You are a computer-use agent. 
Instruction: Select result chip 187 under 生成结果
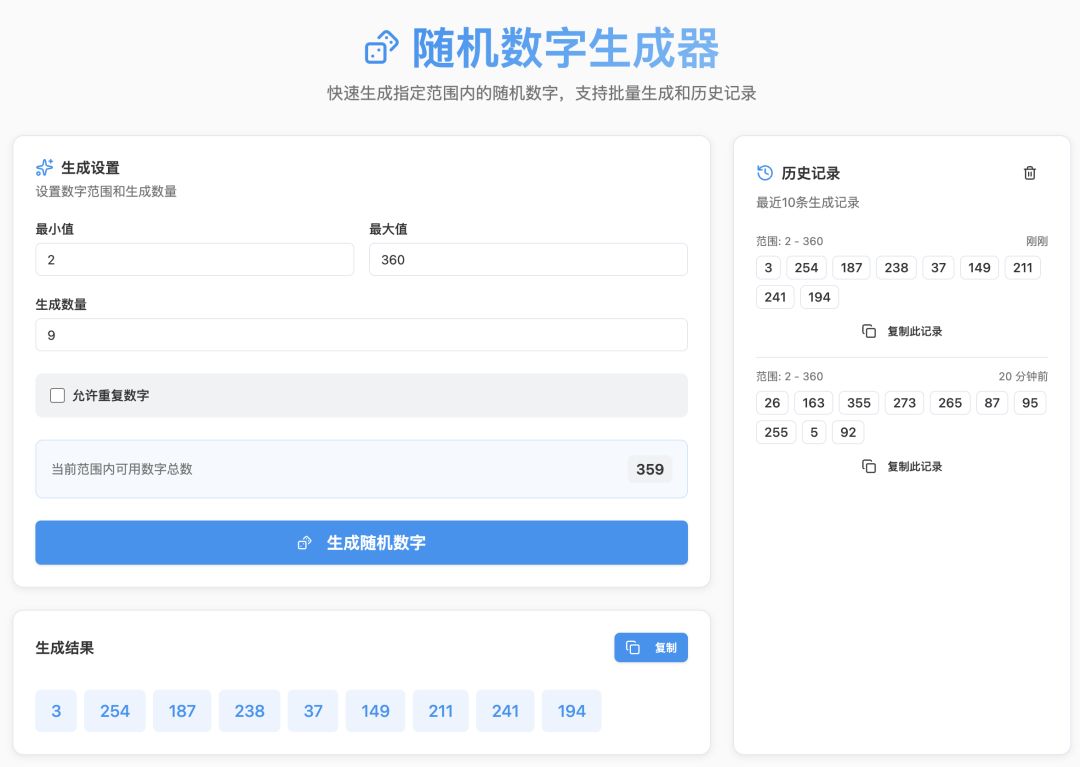182,711
